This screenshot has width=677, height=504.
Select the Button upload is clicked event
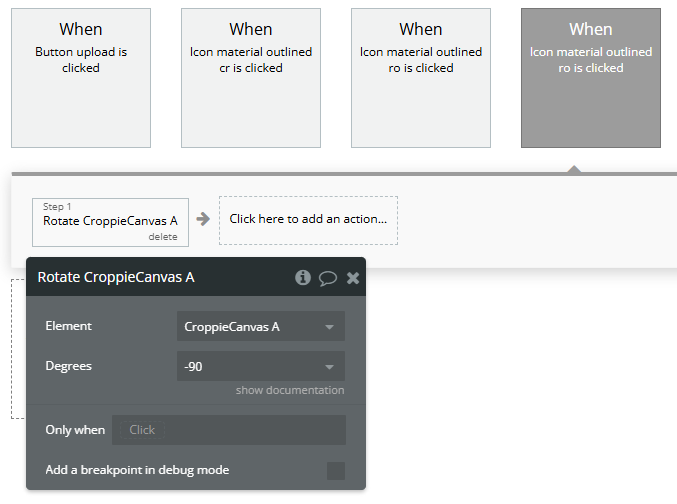81,78
